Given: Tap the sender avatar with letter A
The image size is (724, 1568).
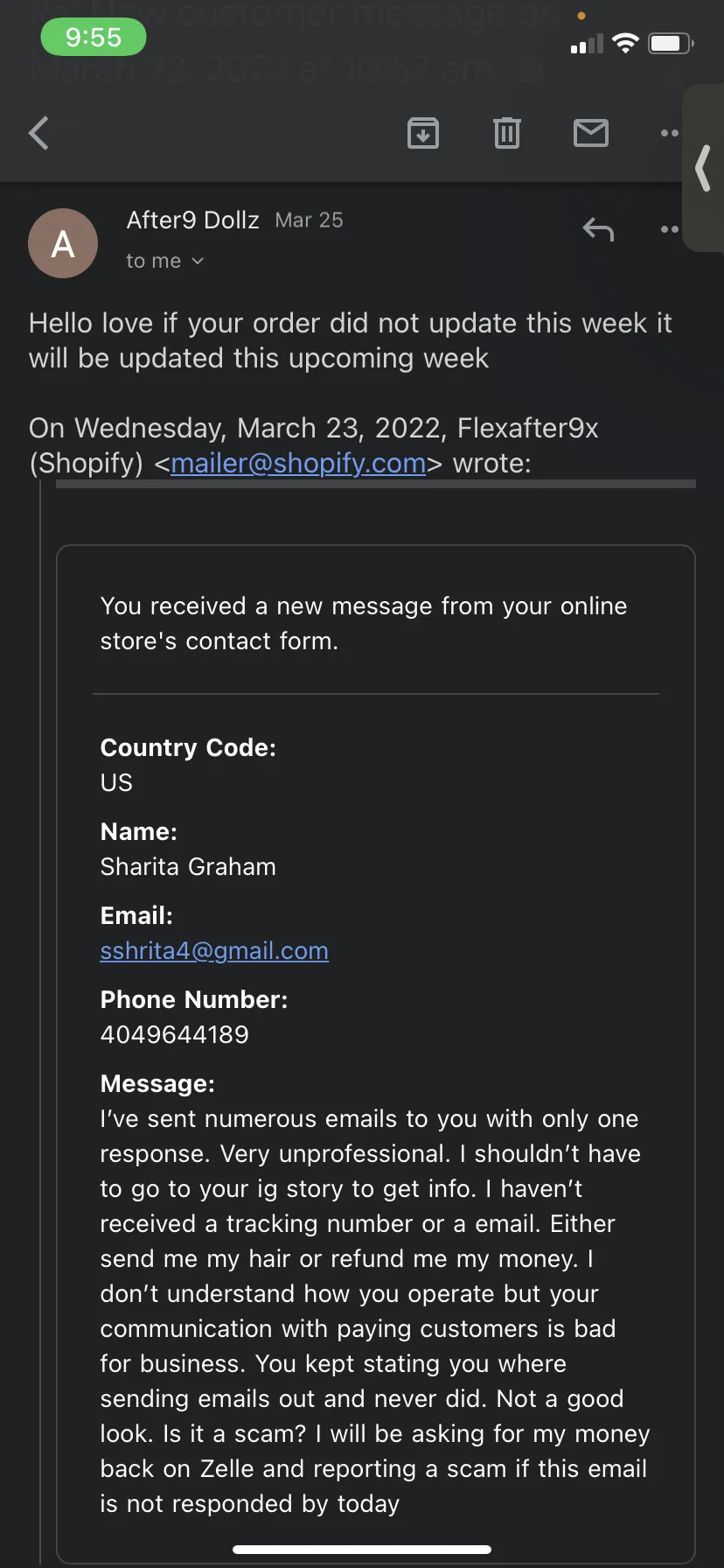Looking at the screenshot, I should coord(63,243).
